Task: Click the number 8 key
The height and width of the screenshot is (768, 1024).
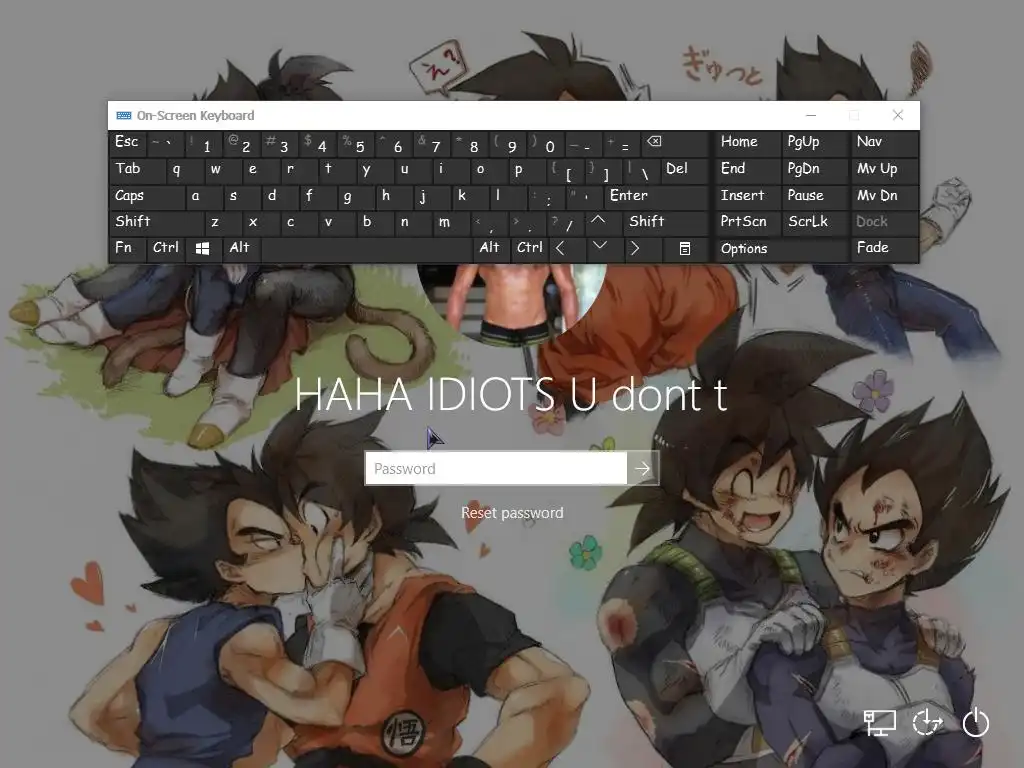Action: [470, 144]
